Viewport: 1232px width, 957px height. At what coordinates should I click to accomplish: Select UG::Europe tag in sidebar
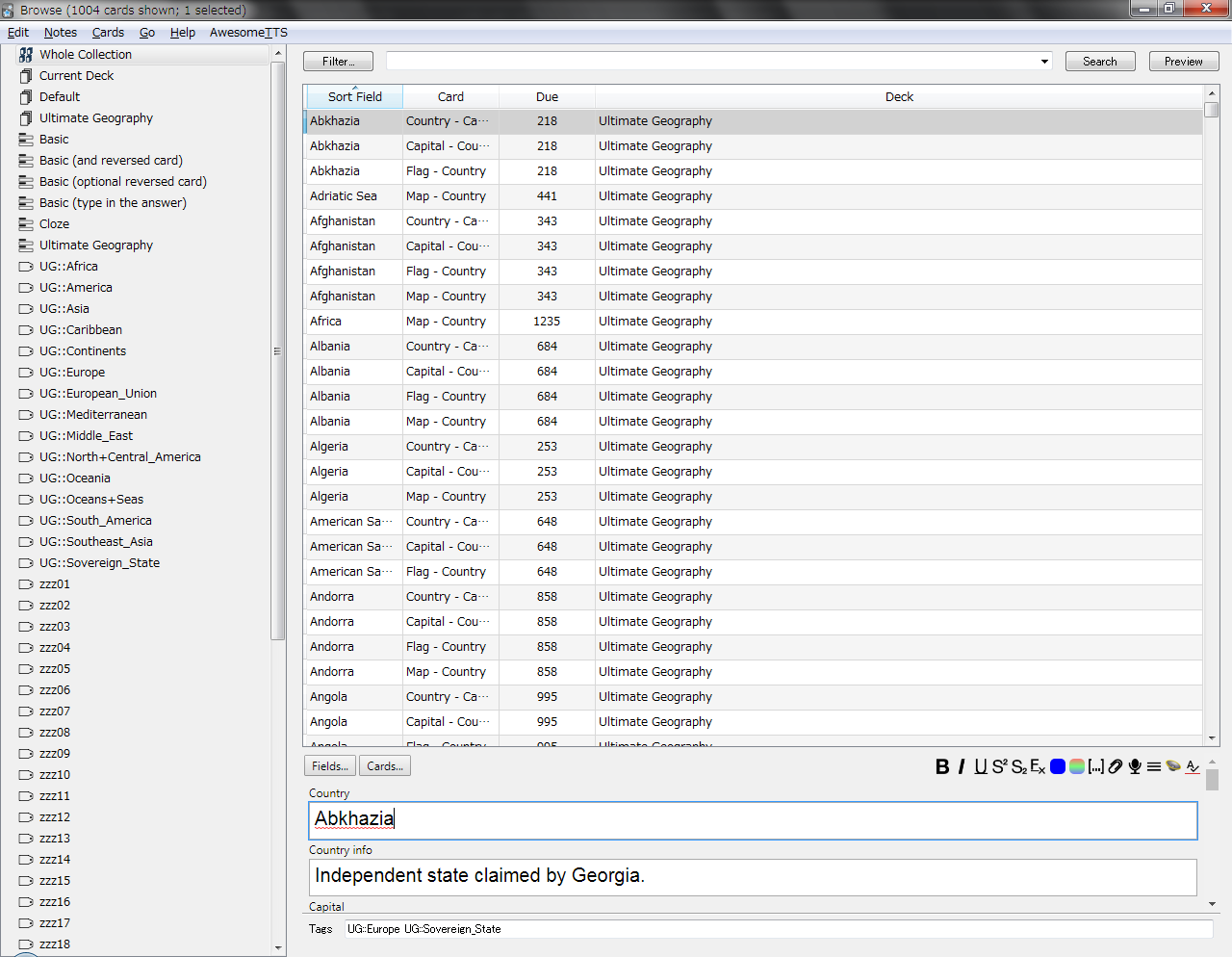pyautogui.click(x=72, y=373)
